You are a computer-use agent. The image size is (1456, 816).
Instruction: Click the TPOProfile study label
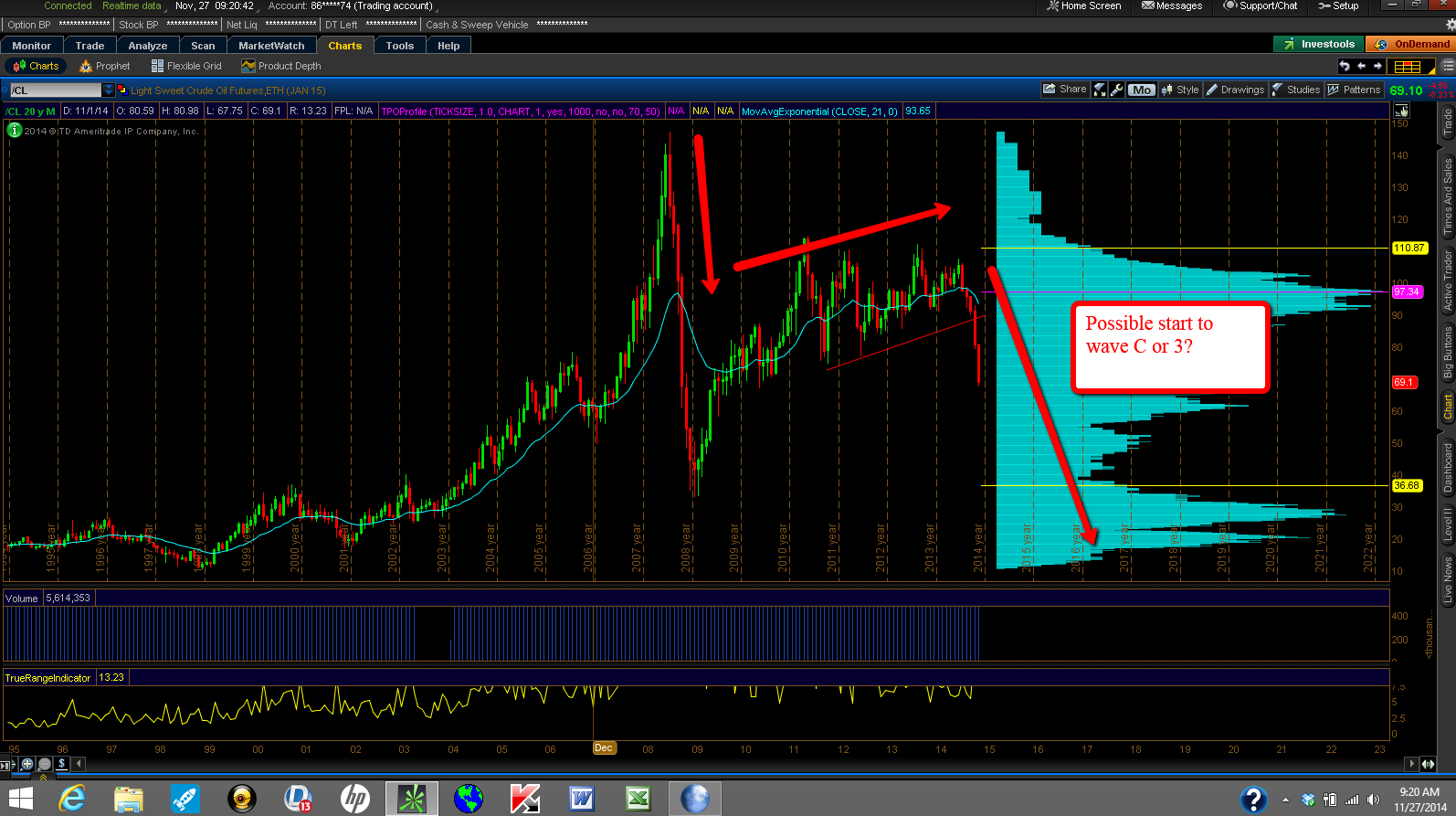520,111
